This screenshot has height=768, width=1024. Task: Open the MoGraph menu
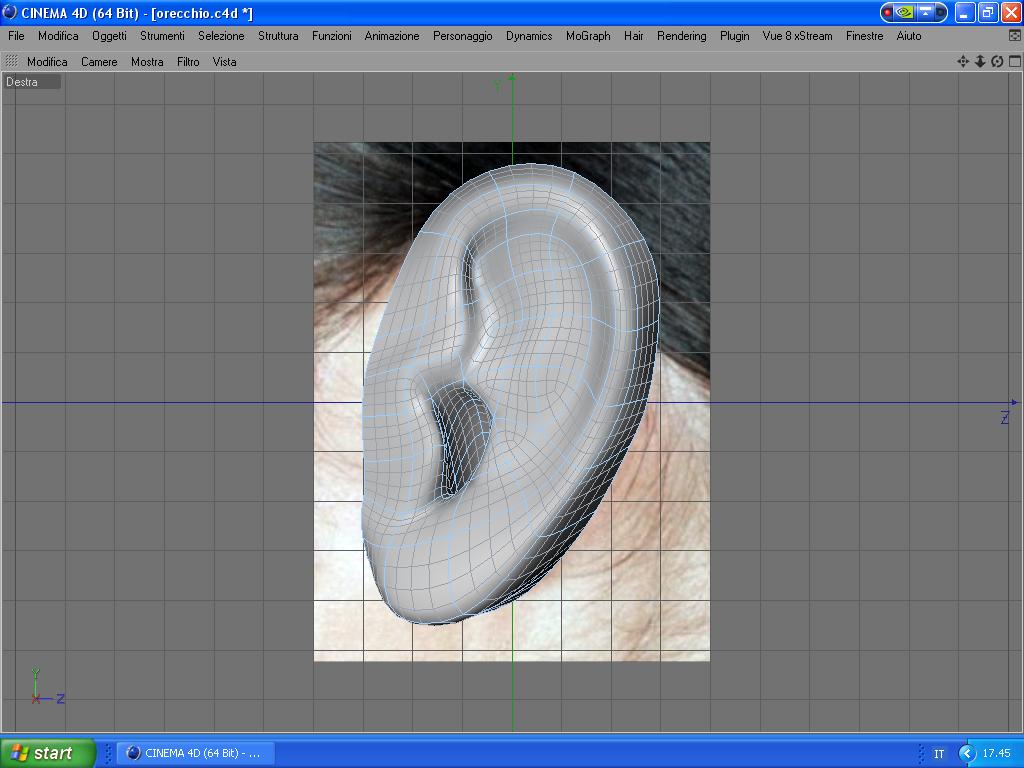pos(588,36)
